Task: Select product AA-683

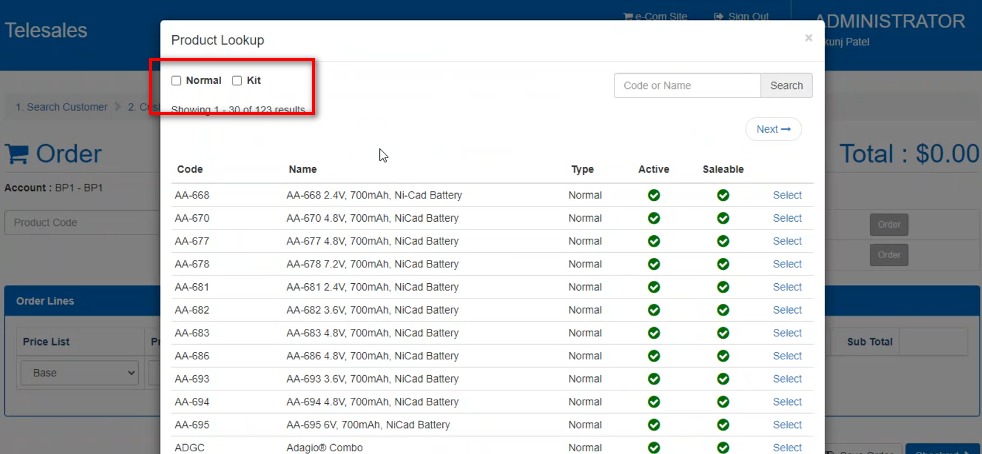Action: [787, 333]
